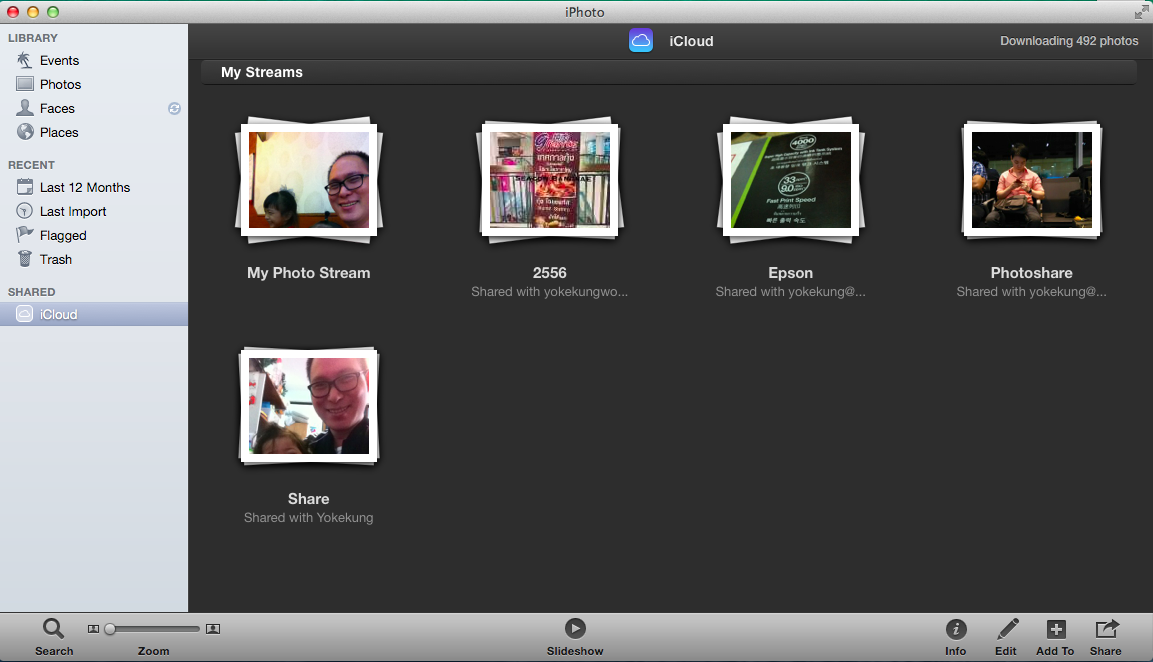The image size is (1153, 662).
Task: Adjust the Zoom slider handle
Action: pyautogui.click(x=110, y=629)
